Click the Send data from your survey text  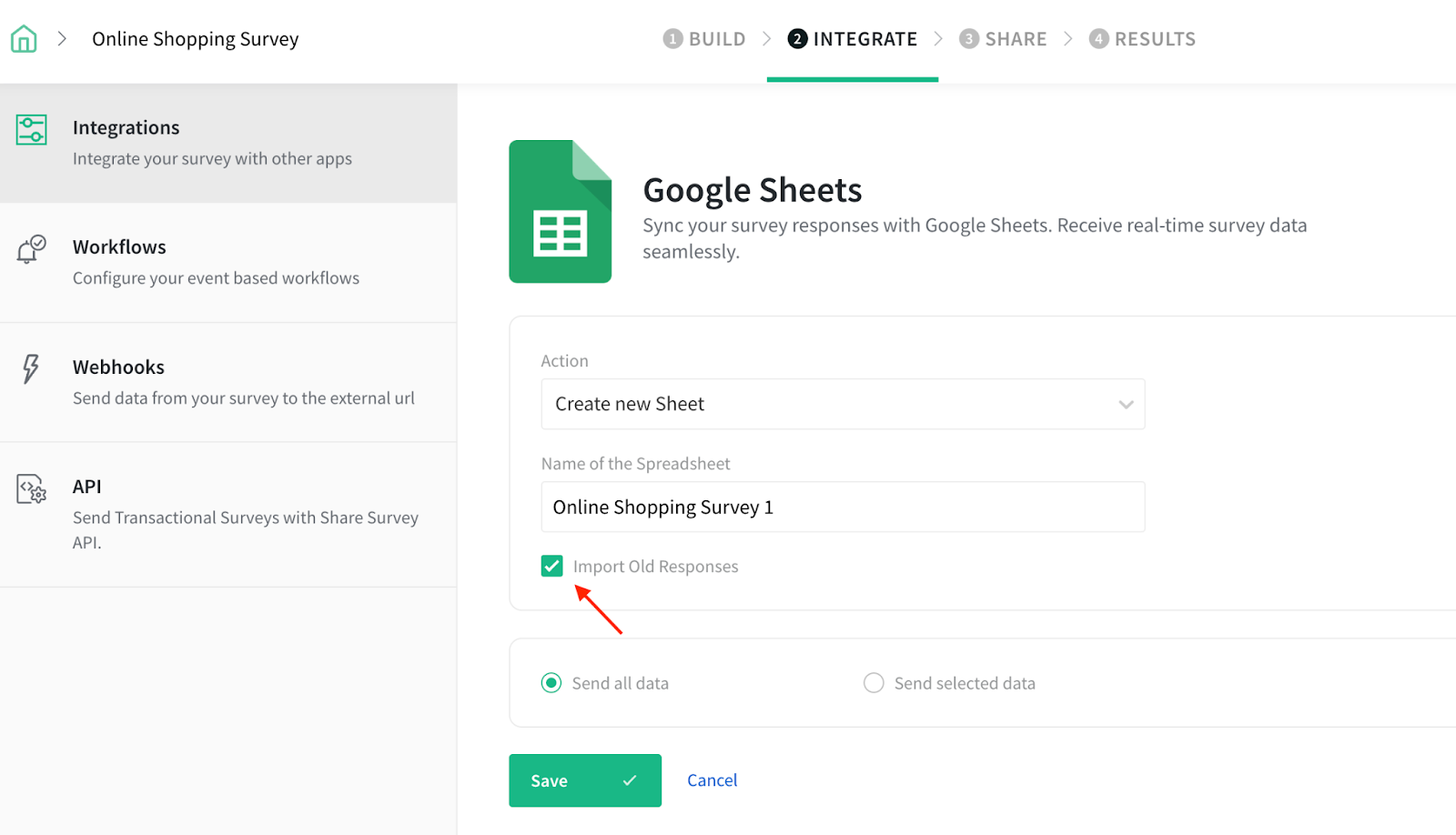(244, 398)
